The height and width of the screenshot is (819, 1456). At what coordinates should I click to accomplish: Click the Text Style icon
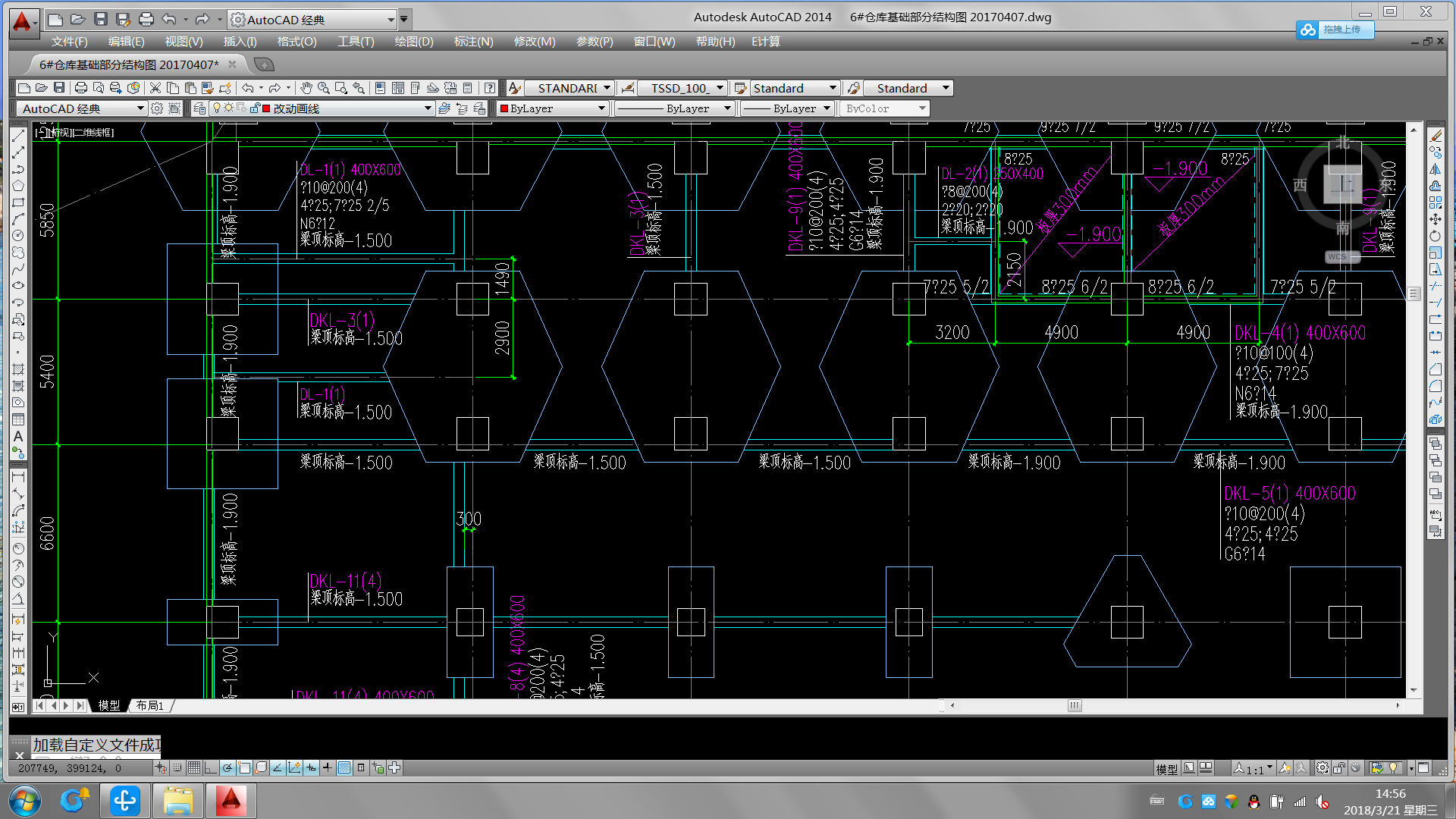(x=515, y=88)
